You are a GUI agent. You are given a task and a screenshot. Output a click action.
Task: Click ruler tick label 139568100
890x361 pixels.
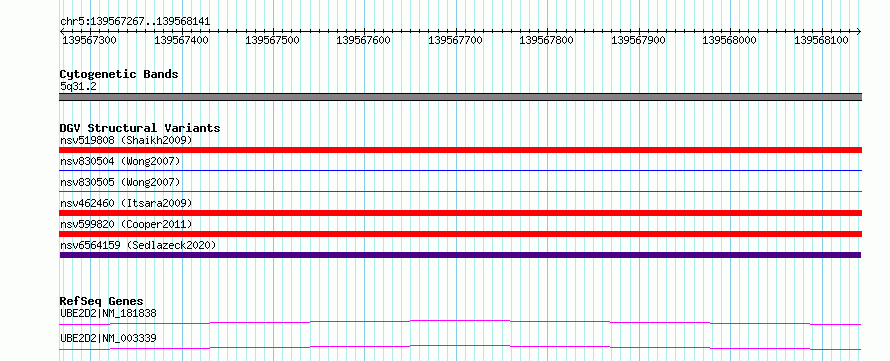821,41
